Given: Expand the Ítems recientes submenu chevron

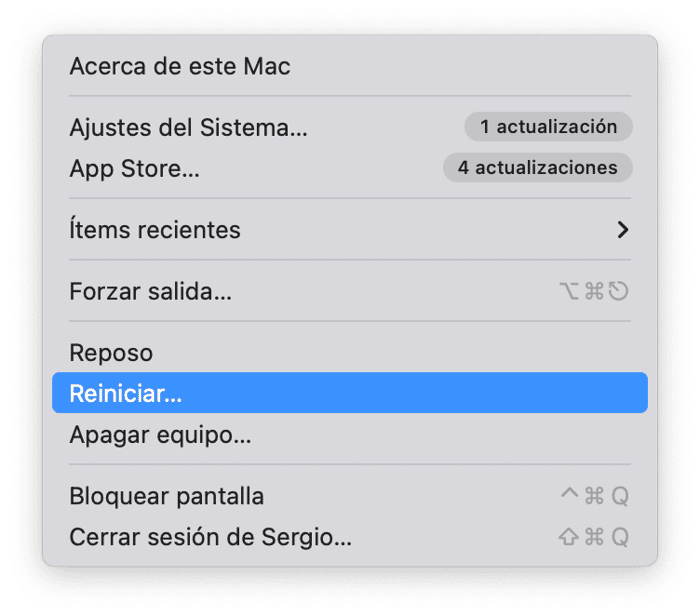Looking at the screenshot, I should 623,230.
